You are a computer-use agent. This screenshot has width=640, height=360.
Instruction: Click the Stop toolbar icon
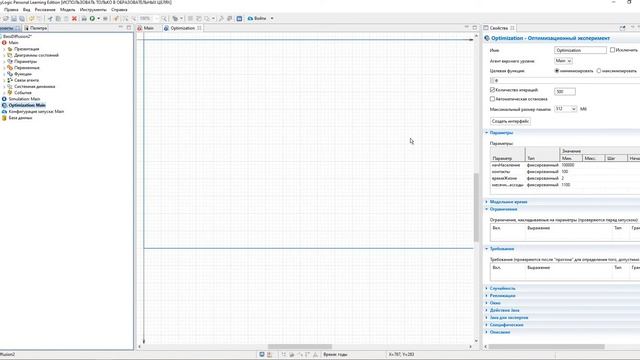tap(105, 18)
